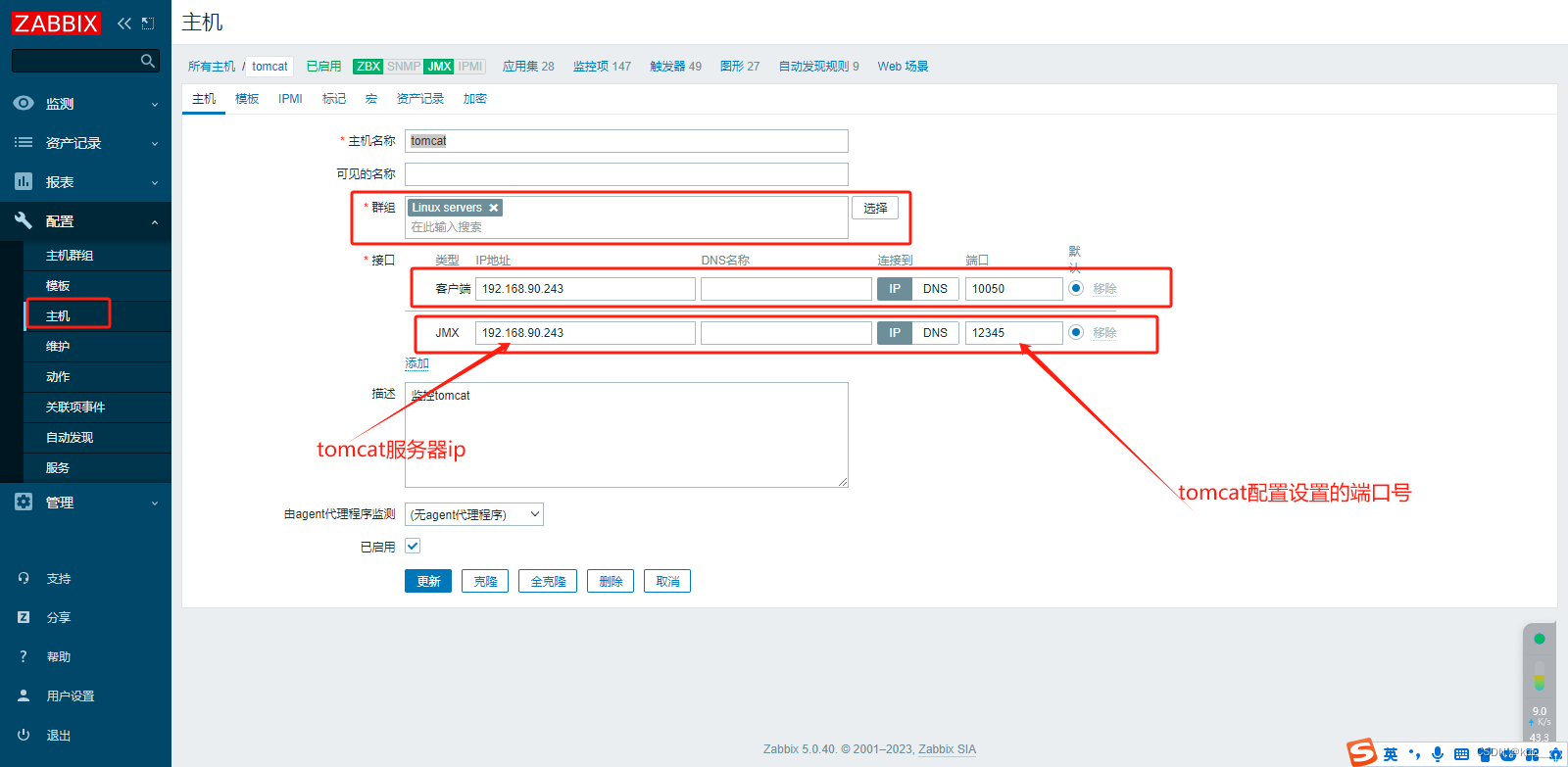The height and width of the screenshot is (767, 1568).
Task: Select default radio for agent interface 10050
Action: [1076, 288]
